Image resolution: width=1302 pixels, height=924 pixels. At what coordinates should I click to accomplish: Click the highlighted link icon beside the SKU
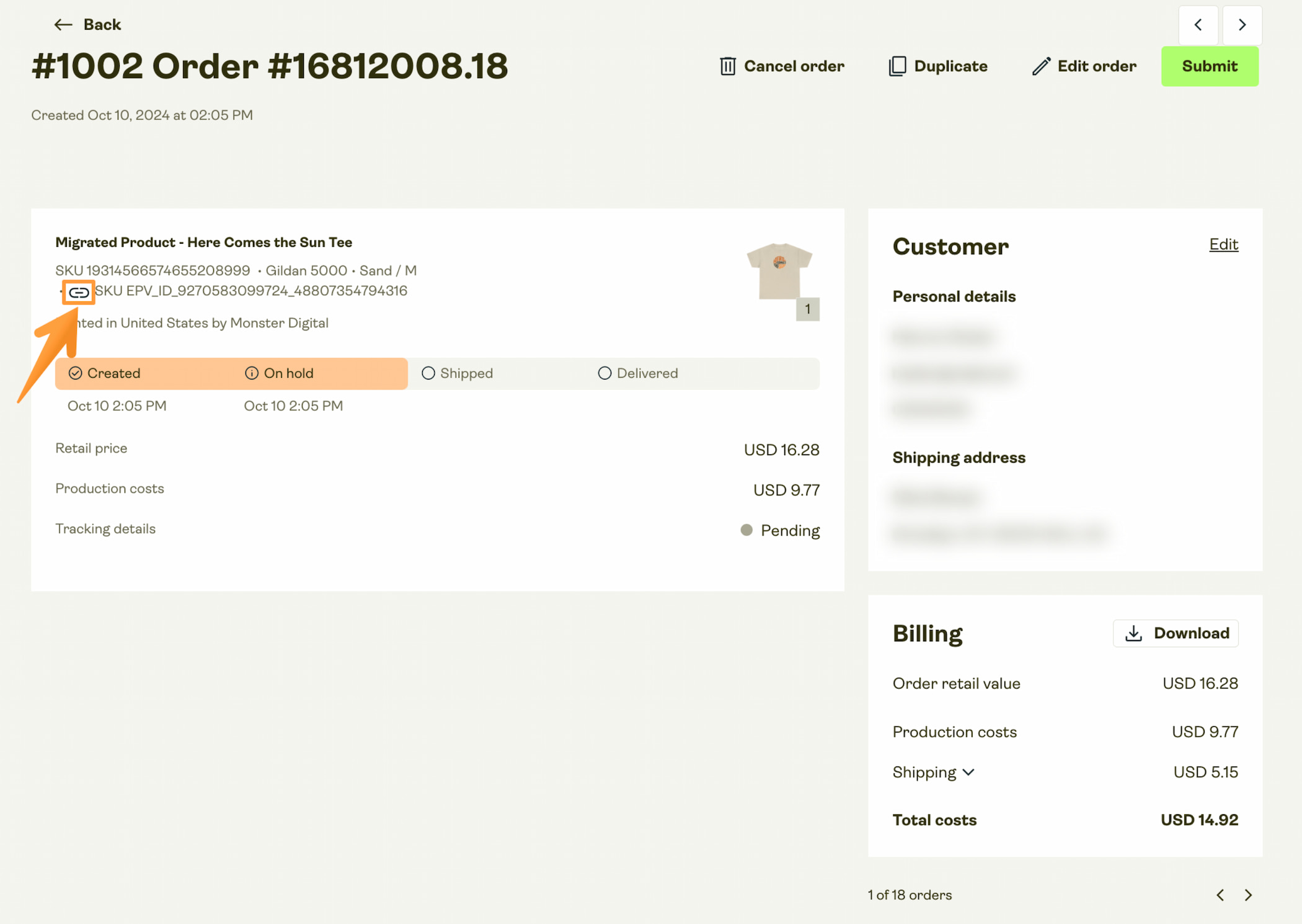pos(79,292)
